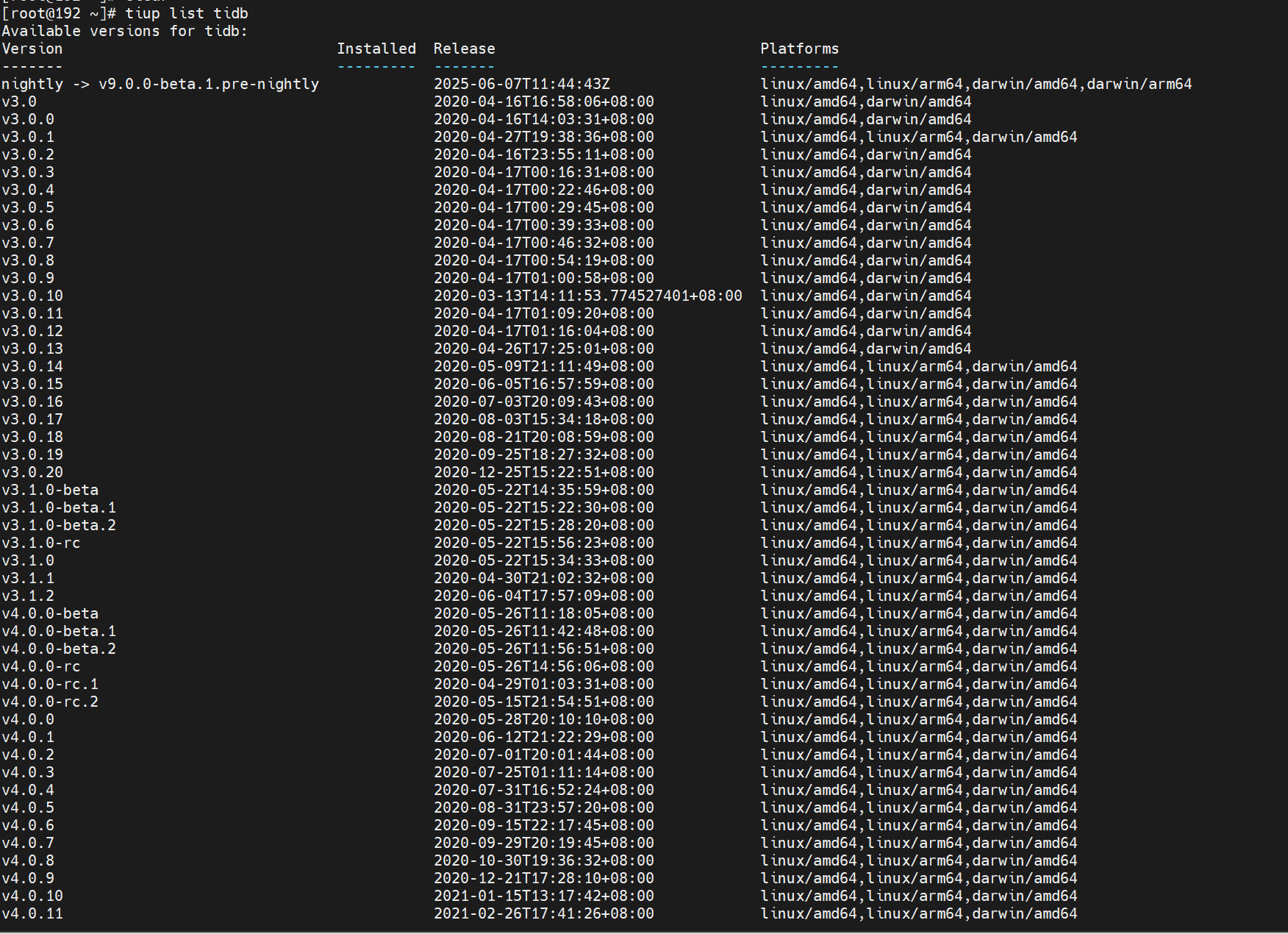Select 'nightly -> v9.0.0-beta.1.pre-nightly' version text

160,84
